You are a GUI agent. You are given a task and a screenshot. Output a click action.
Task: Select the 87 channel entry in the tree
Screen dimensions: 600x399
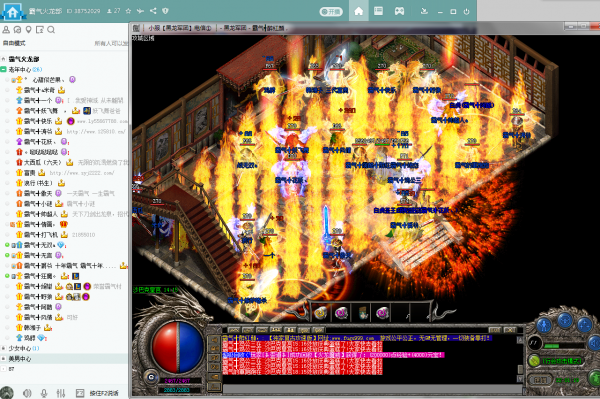11,369
